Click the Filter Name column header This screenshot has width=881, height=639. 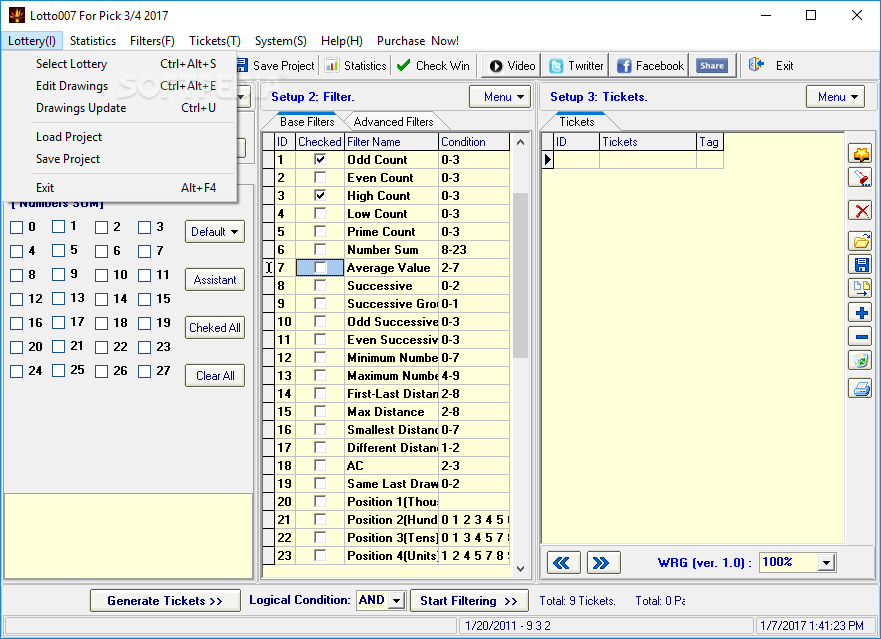point(391,142)
